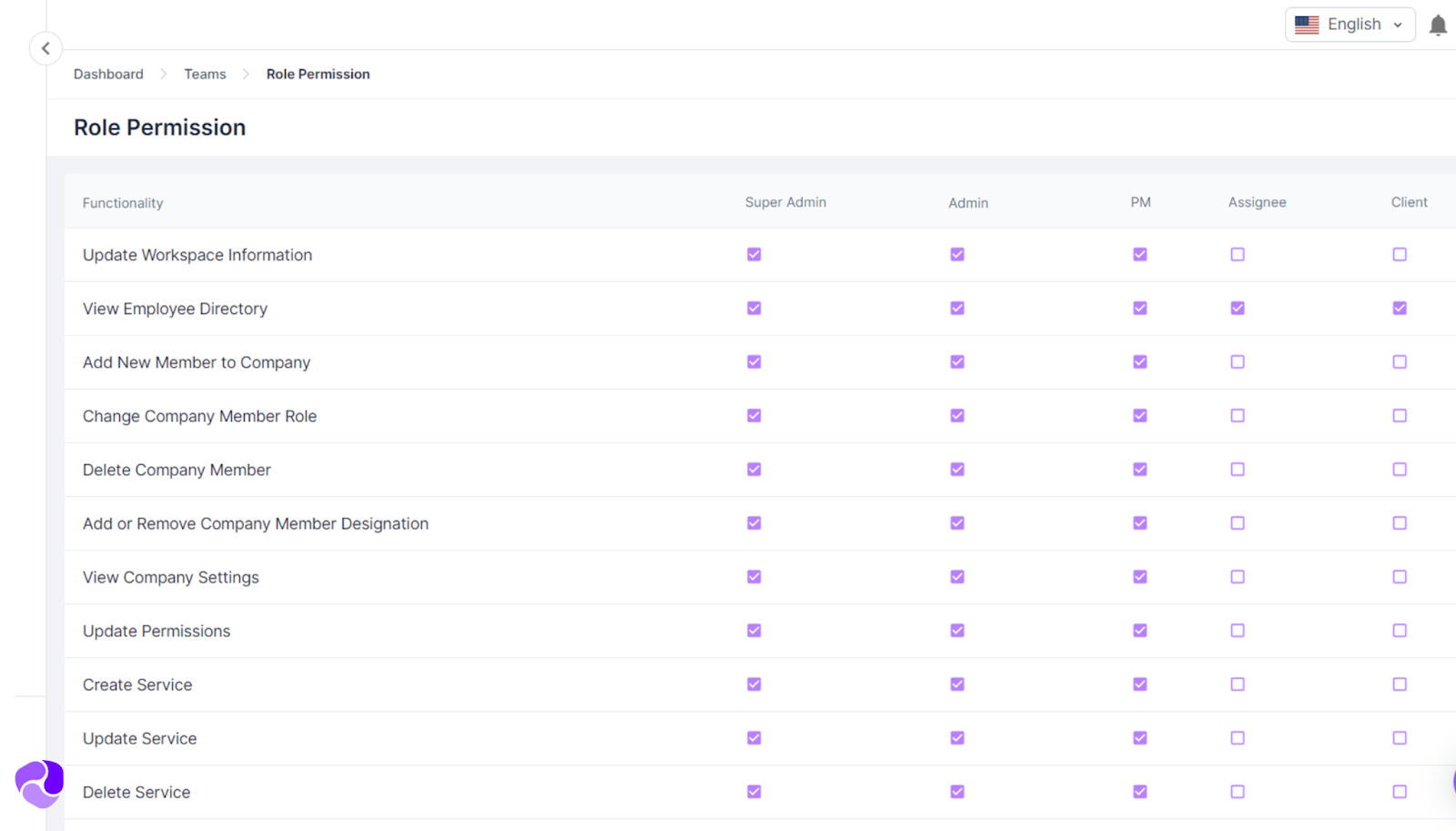1456x831 pixels.
Task: Enable Assignee checkbox for Delete Service
Action: click(x=1237, y=792)
